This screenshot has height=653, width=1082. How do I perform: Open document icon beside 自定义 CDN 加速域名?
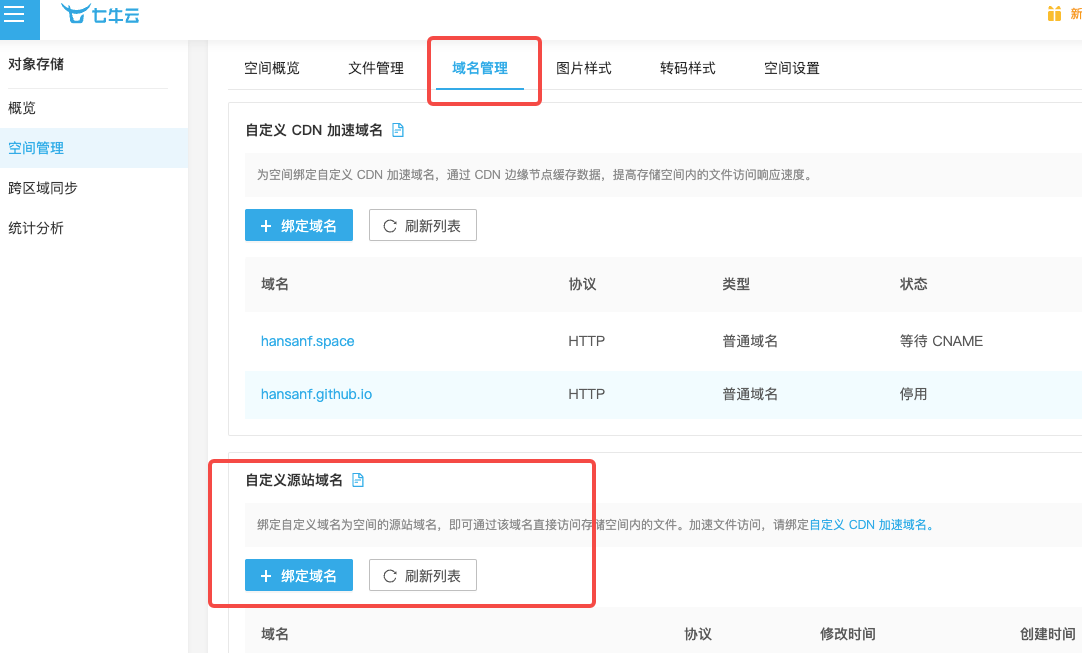[397, 130]
